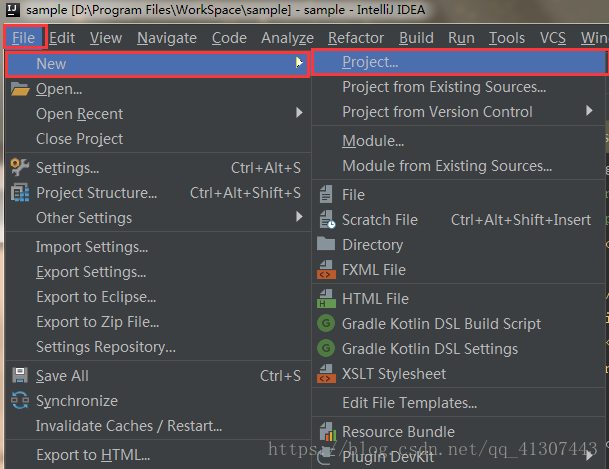Select the Open... menu entry

click(158, 89)
